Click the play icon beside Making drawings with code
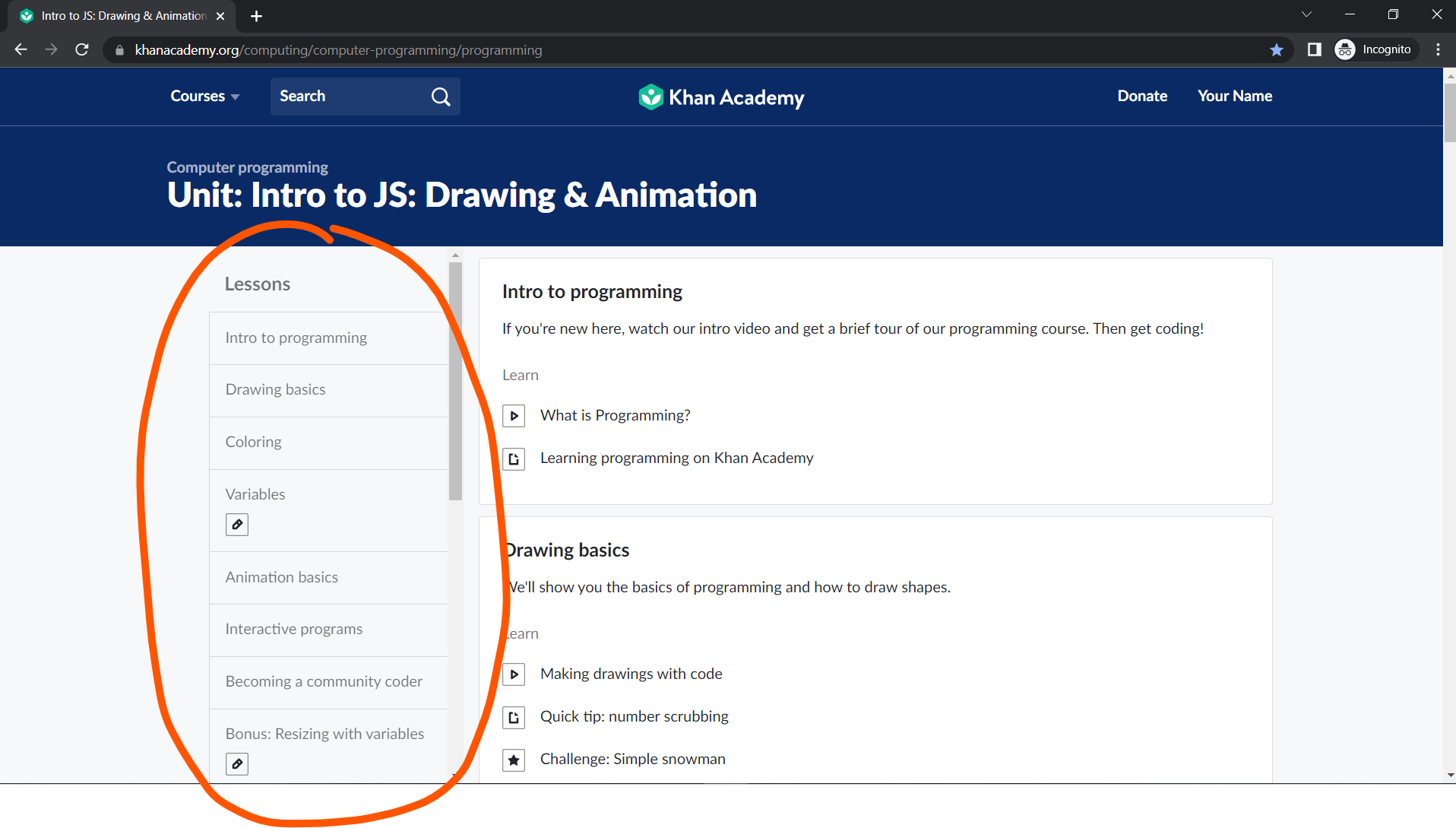 click(514, 674)
